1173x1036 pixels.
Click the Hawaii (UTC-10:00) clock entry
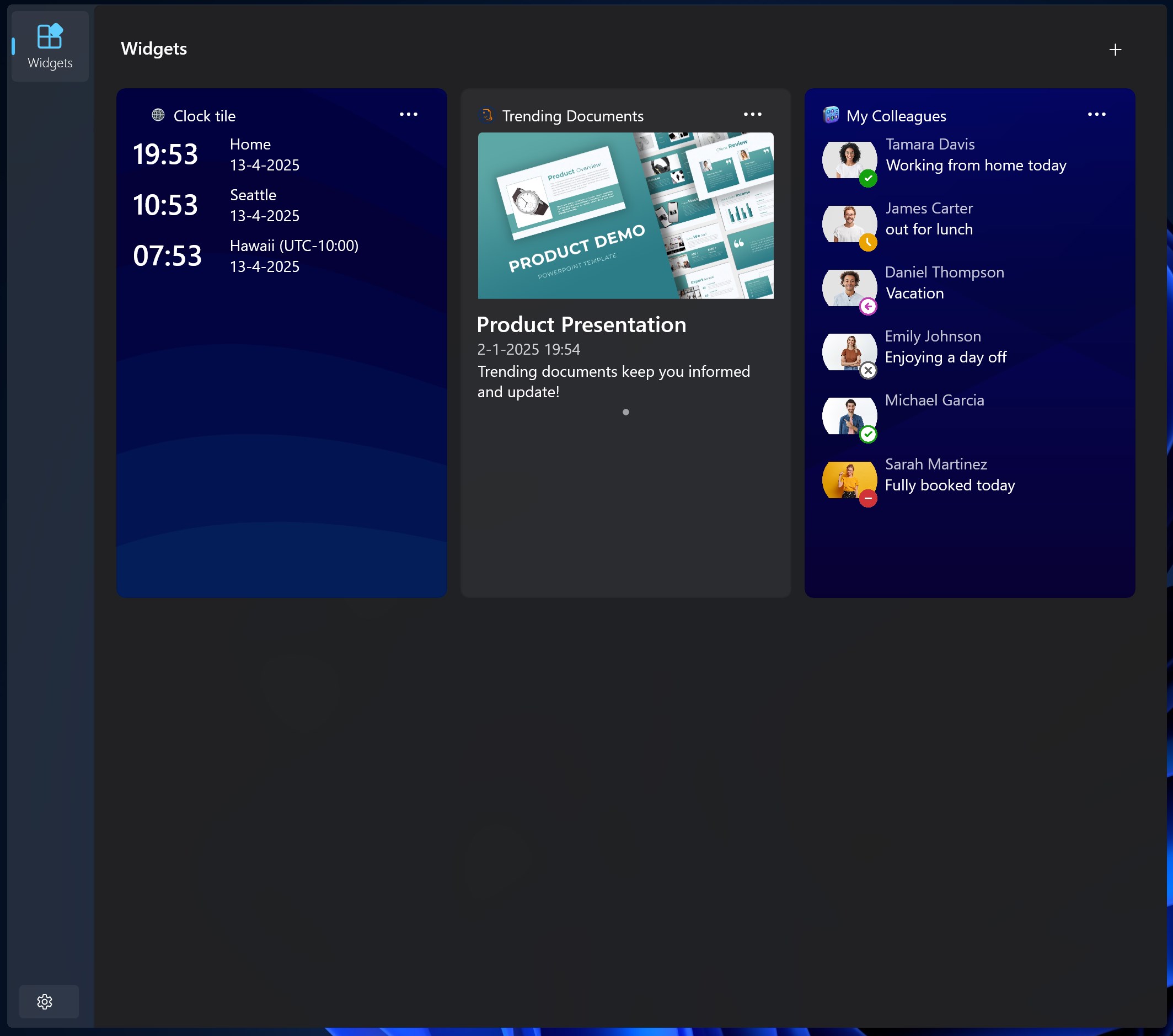tap(245, 256)
